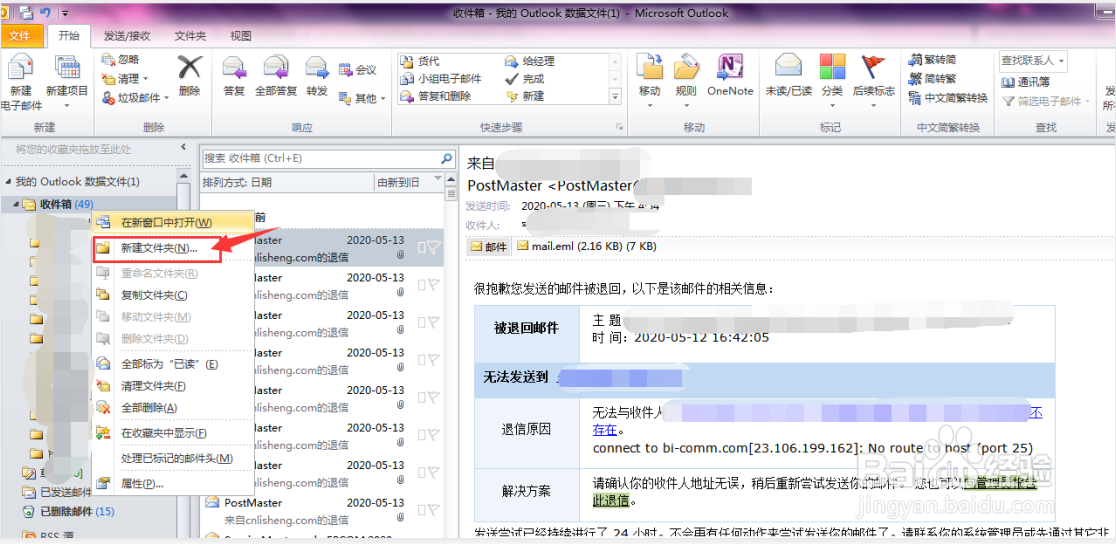
Task: Switch to the Home (开始) tab
Action: point(69,36)
